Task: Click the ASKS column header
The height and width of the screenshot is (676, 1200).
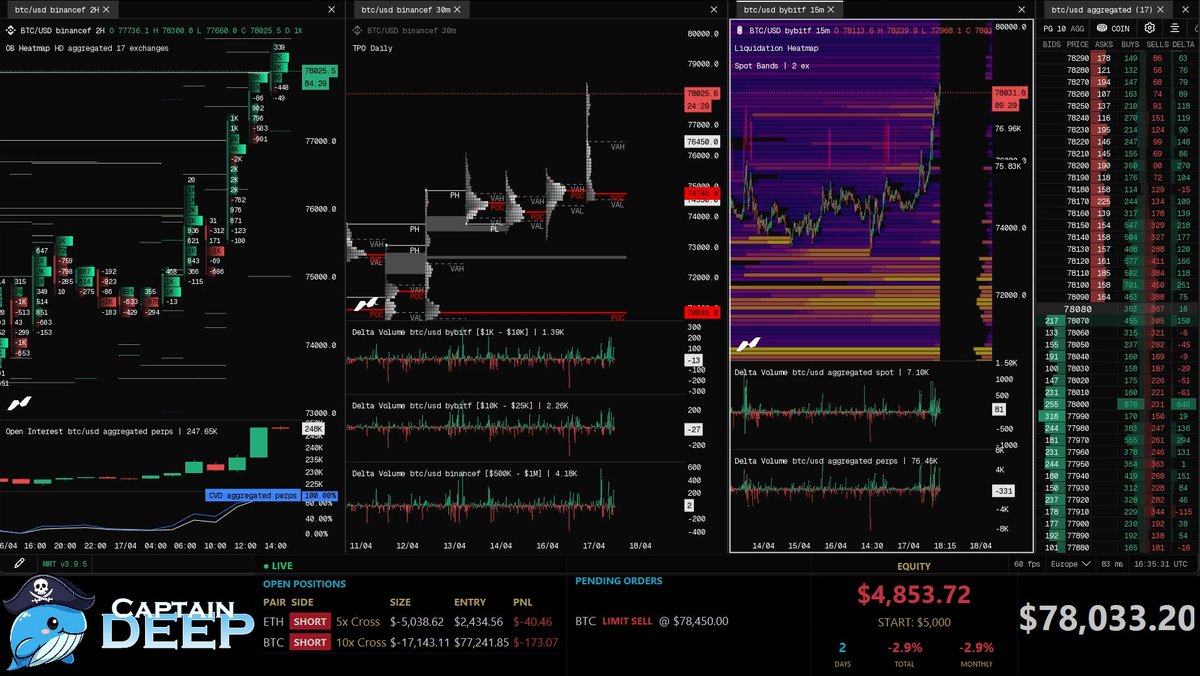Action: point(1103,44)
